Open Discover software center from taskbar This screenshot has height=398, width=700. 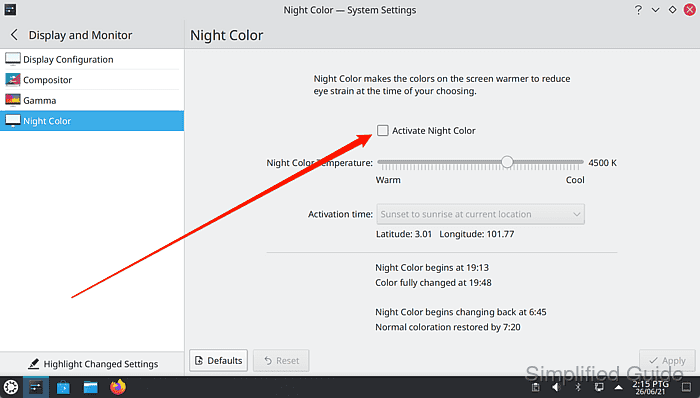point(63,387)
